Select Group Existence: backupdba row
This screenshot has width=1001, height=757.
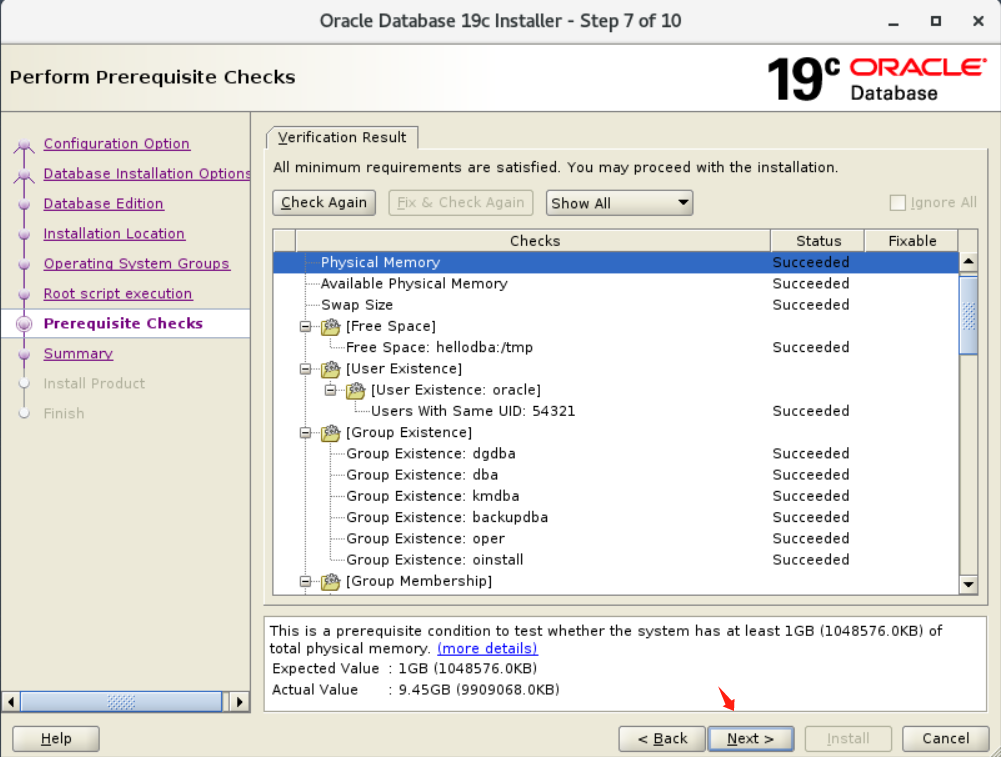tap(615, 517)
